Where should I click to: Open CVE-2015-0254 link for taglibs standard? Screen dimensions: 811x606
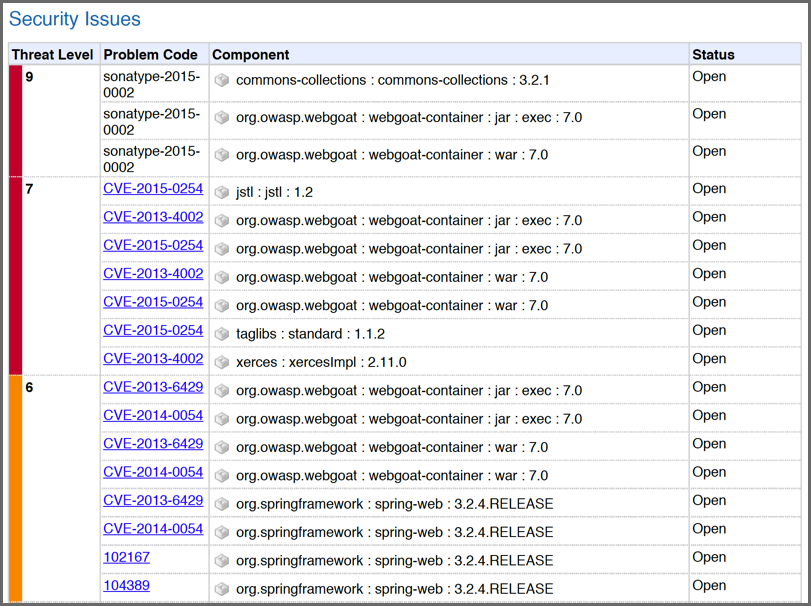click(153, 330)
